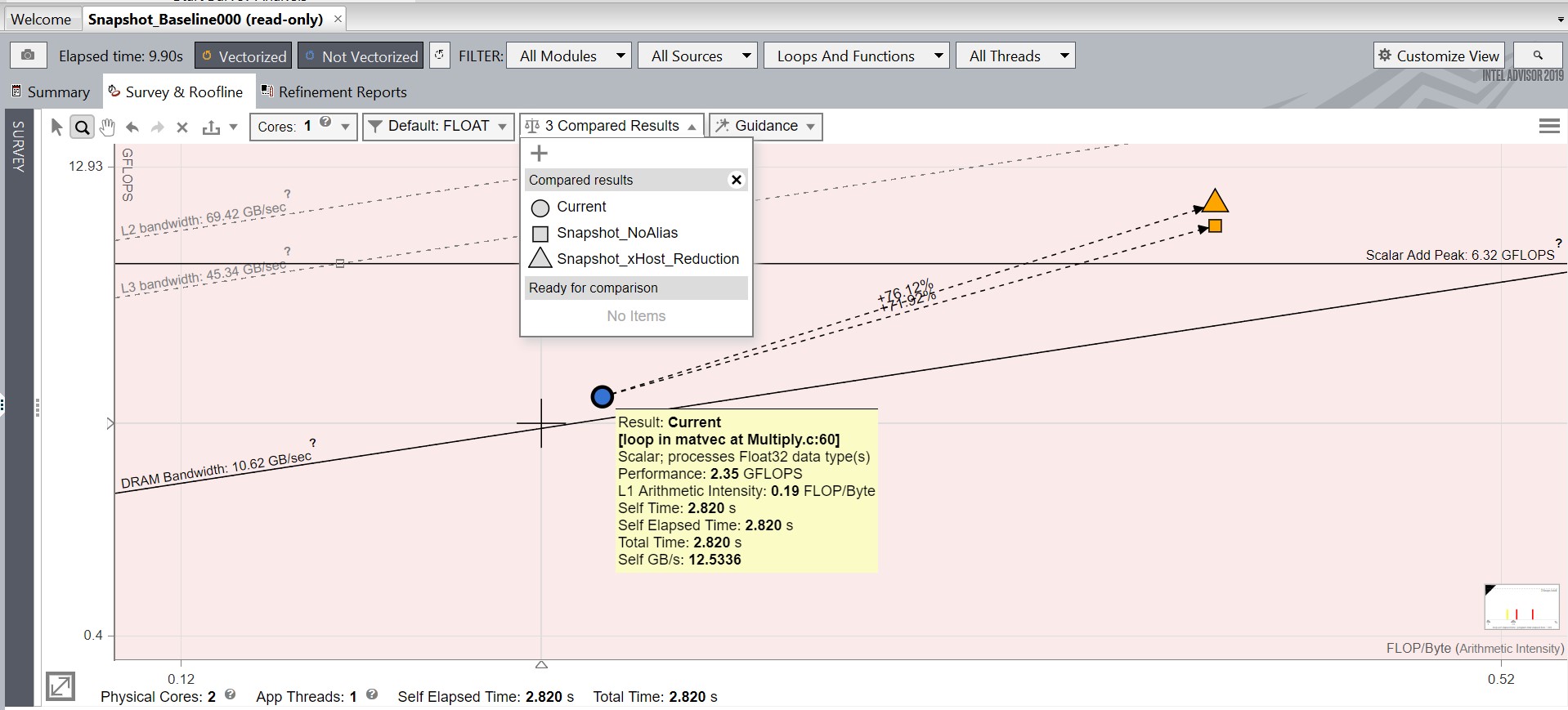1568x710 pixels.
Task: Click the cancel zoom X icon
Action: pos(182,127)
